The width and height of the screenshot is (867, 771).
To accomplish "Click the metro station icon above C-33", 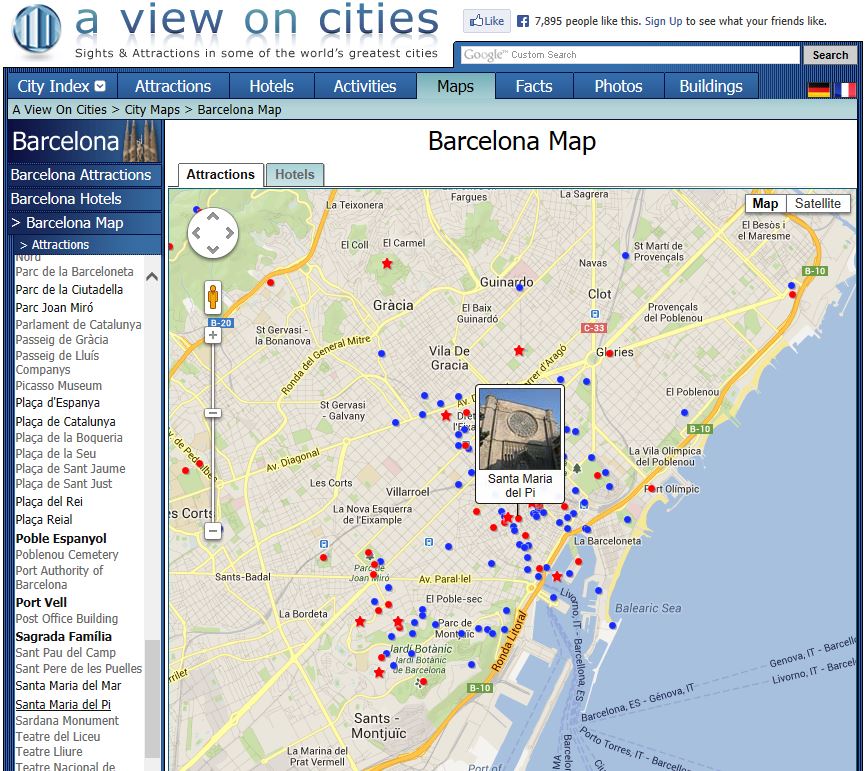I will 594,314.
